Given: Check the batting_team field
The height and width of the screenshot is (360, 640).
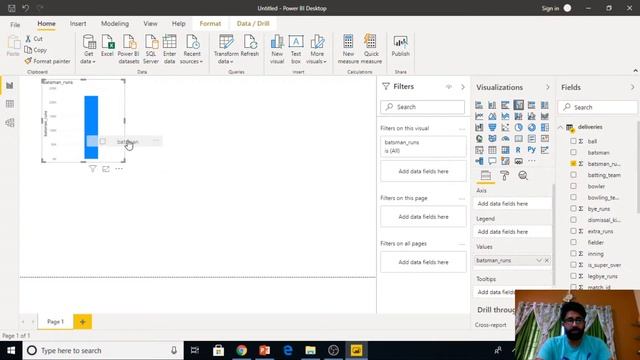Looking at the screenshot, I should point(573,175).
